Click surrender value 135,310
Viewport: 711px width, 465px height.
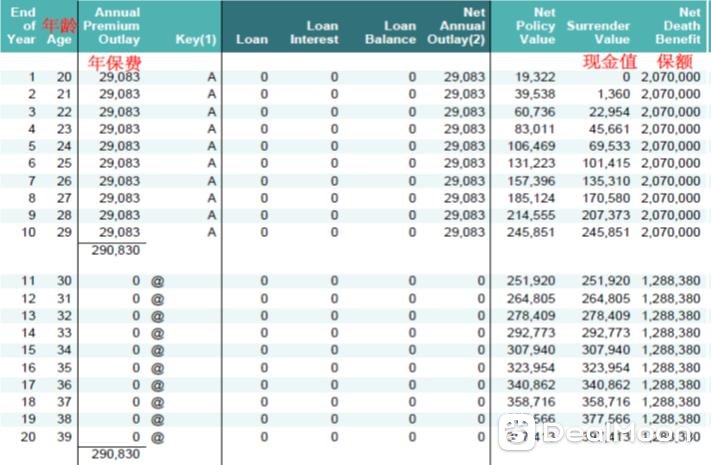(606, 181)
